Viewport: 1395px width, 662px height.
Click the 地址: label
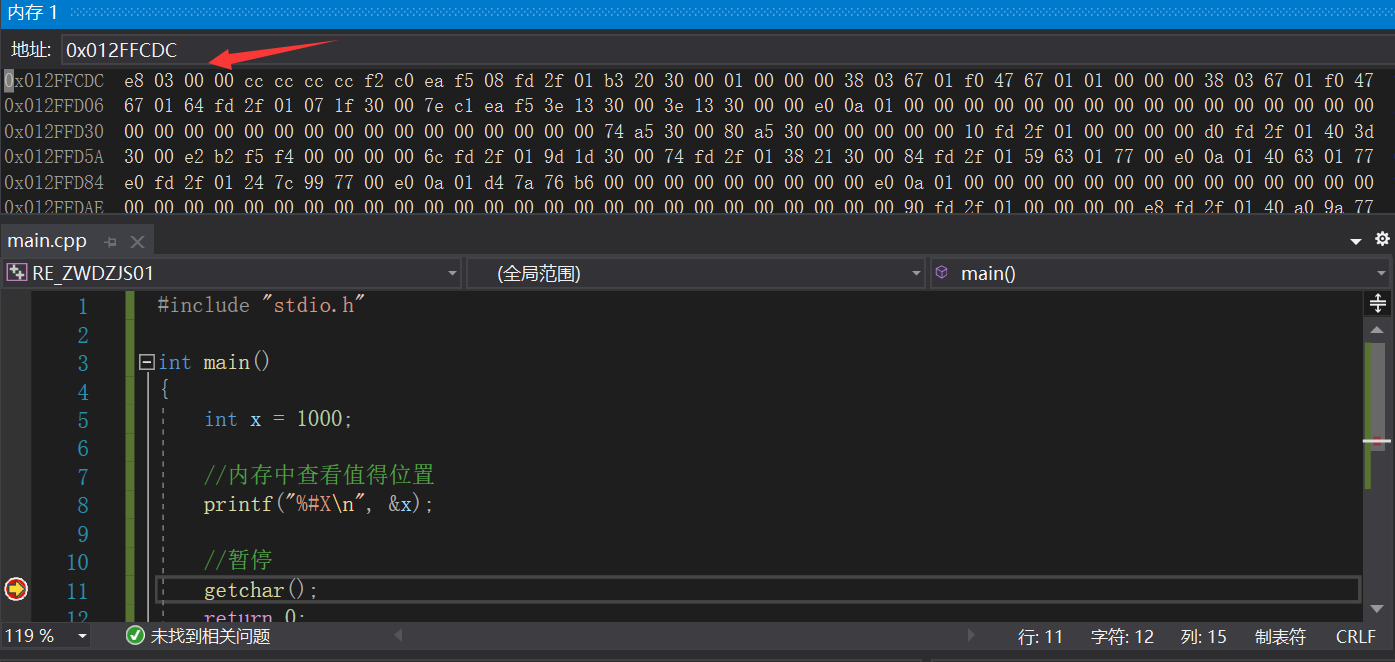coord(31,50)
